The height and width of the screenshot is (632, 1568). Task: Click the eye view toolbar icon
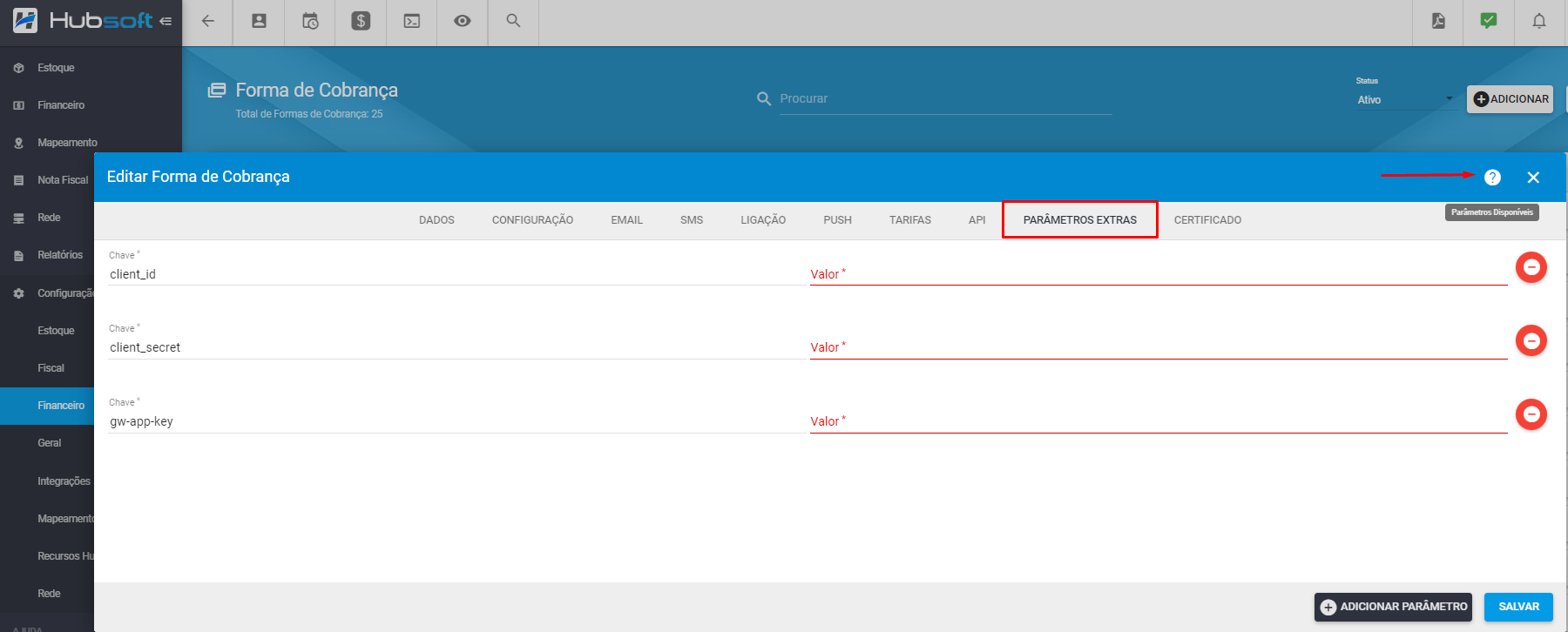(463, 21)
